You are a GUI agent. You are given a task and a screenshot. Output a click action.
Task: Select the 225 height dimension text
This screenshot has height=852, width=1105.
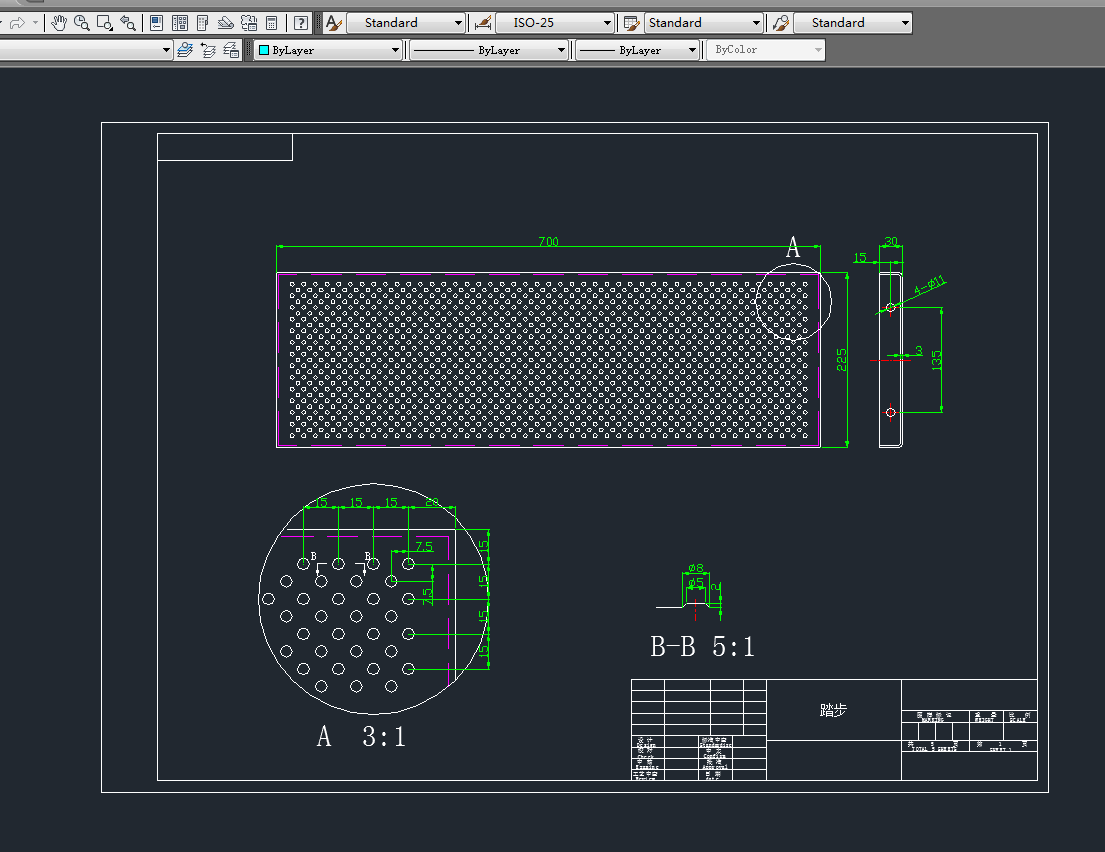click(841, 360)
